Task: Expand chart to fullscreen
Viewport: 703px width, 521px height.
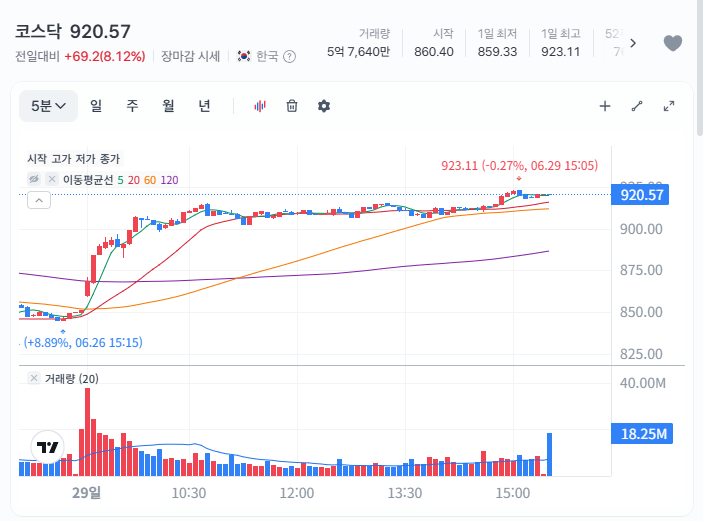Action: click(669, 106)
